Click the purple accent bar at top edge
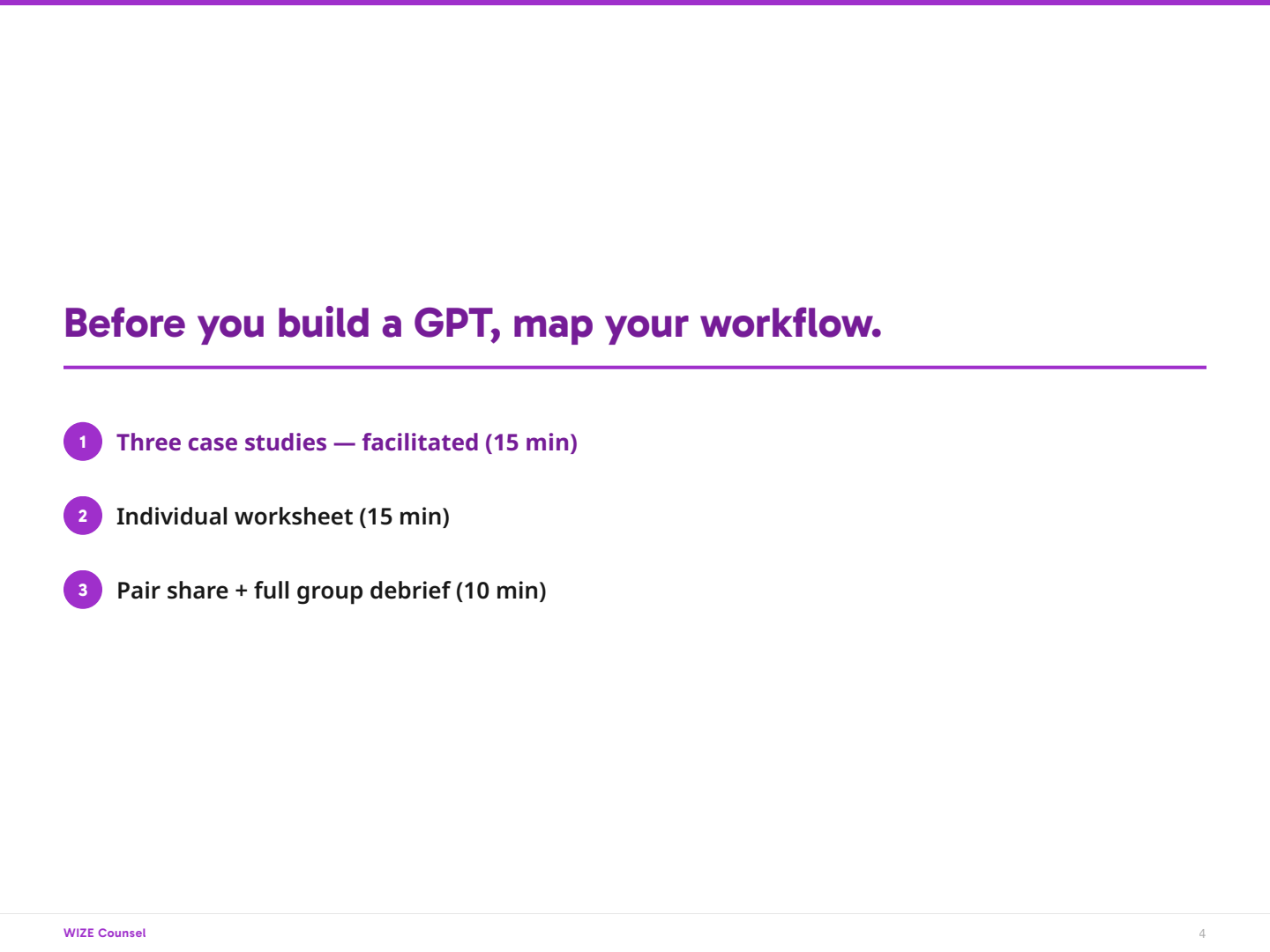1270x952 pixels. [635, 3]
